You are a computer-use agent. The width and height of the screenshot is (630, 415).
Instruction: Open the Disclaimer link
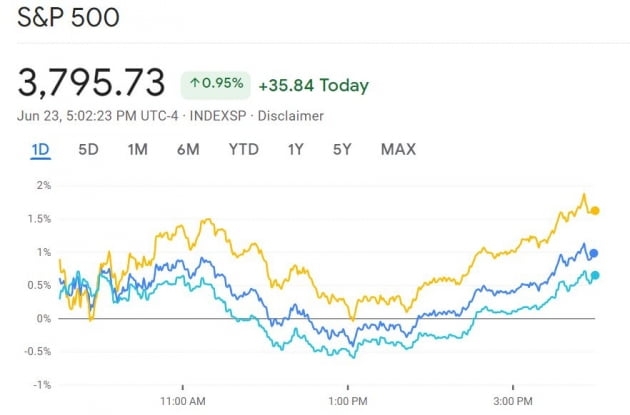tap(291, 115)
